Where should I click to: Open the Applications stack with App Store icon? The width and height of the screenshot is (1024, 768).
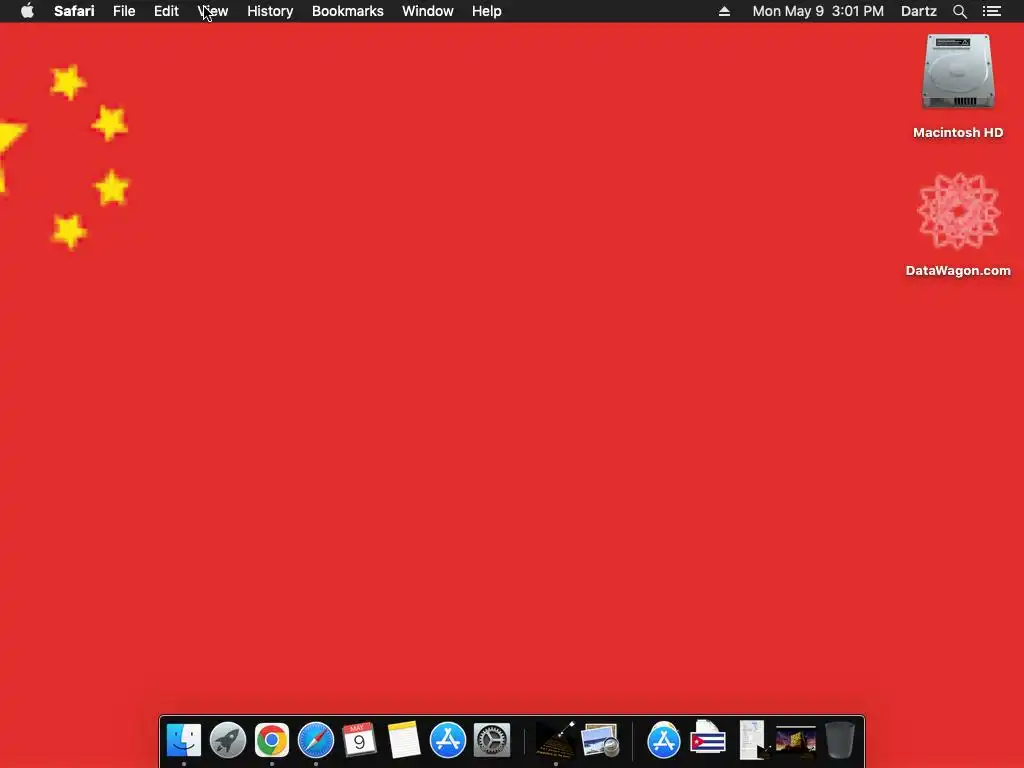[x=664, y=740]
